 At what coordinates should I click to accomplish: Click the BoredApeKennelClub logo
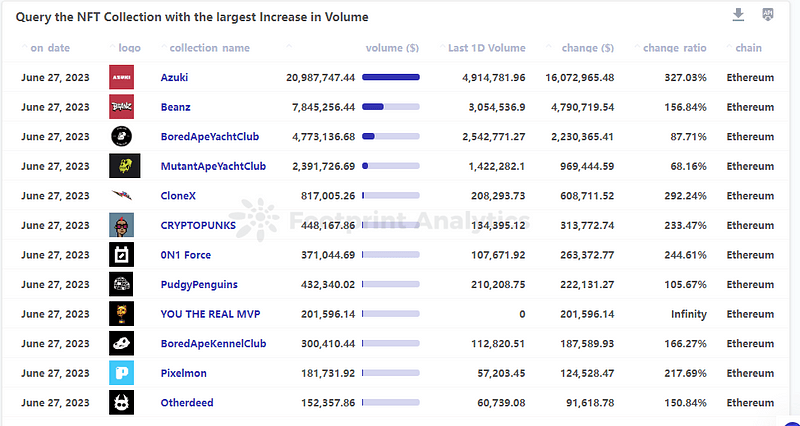[121, 343]
